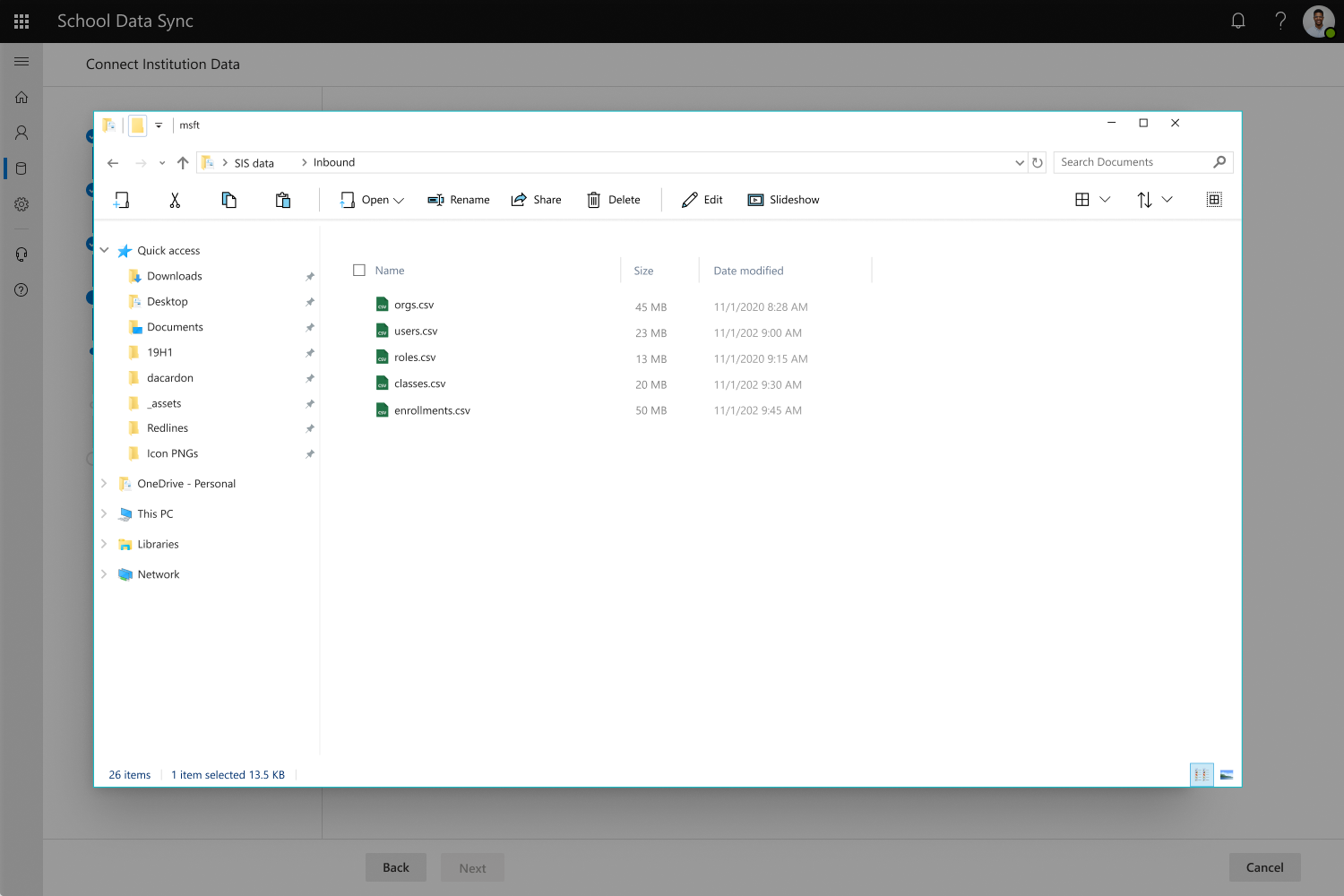Image resolution: width=1344 pixels, height=896 pixels.
Task: Click Inbound in the address breadcrumb
Action: pyautogui.click(x=334, y=162)
